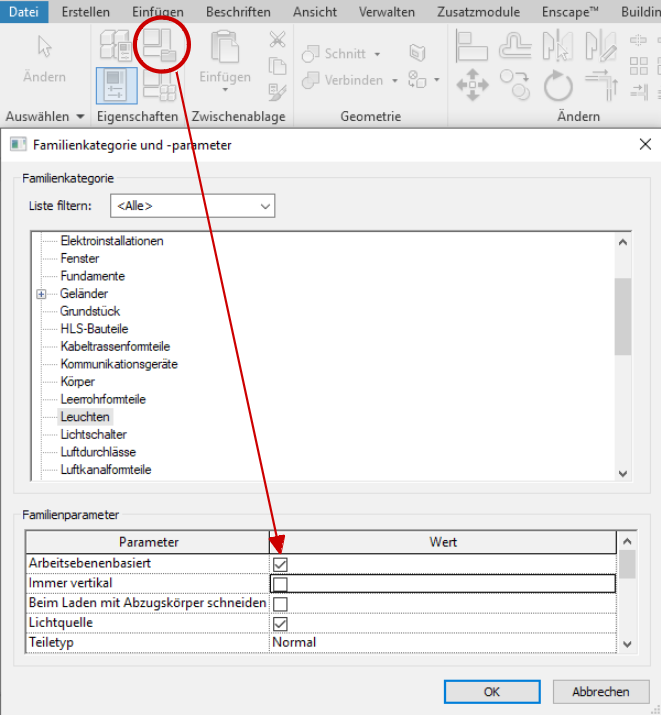This screenshot has height=715, width=661.
Task: Click the Einfügen clipboard icon
Action: pos(225,60)
